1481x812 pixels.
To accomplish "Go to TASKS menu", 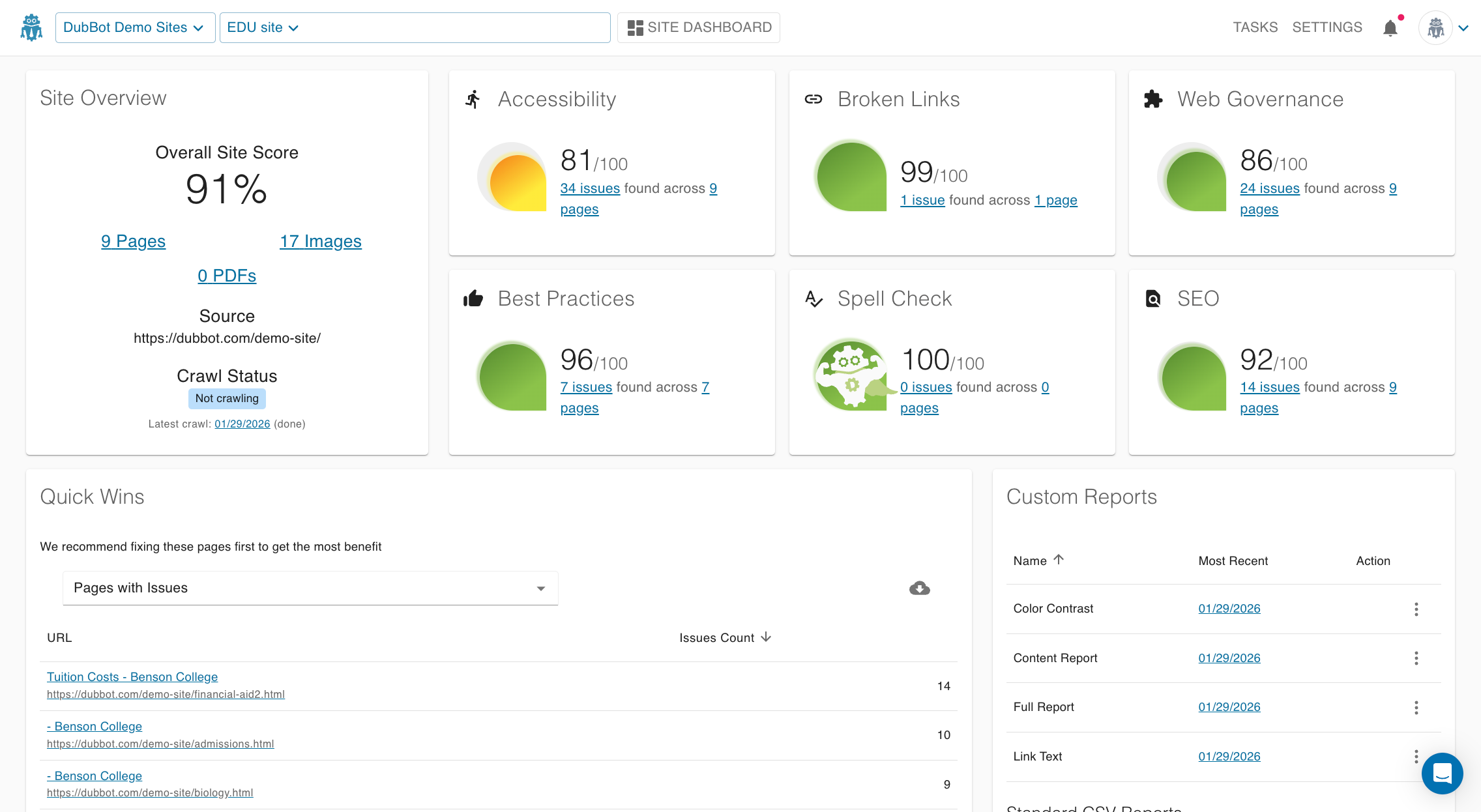I will click(1255, 27).
